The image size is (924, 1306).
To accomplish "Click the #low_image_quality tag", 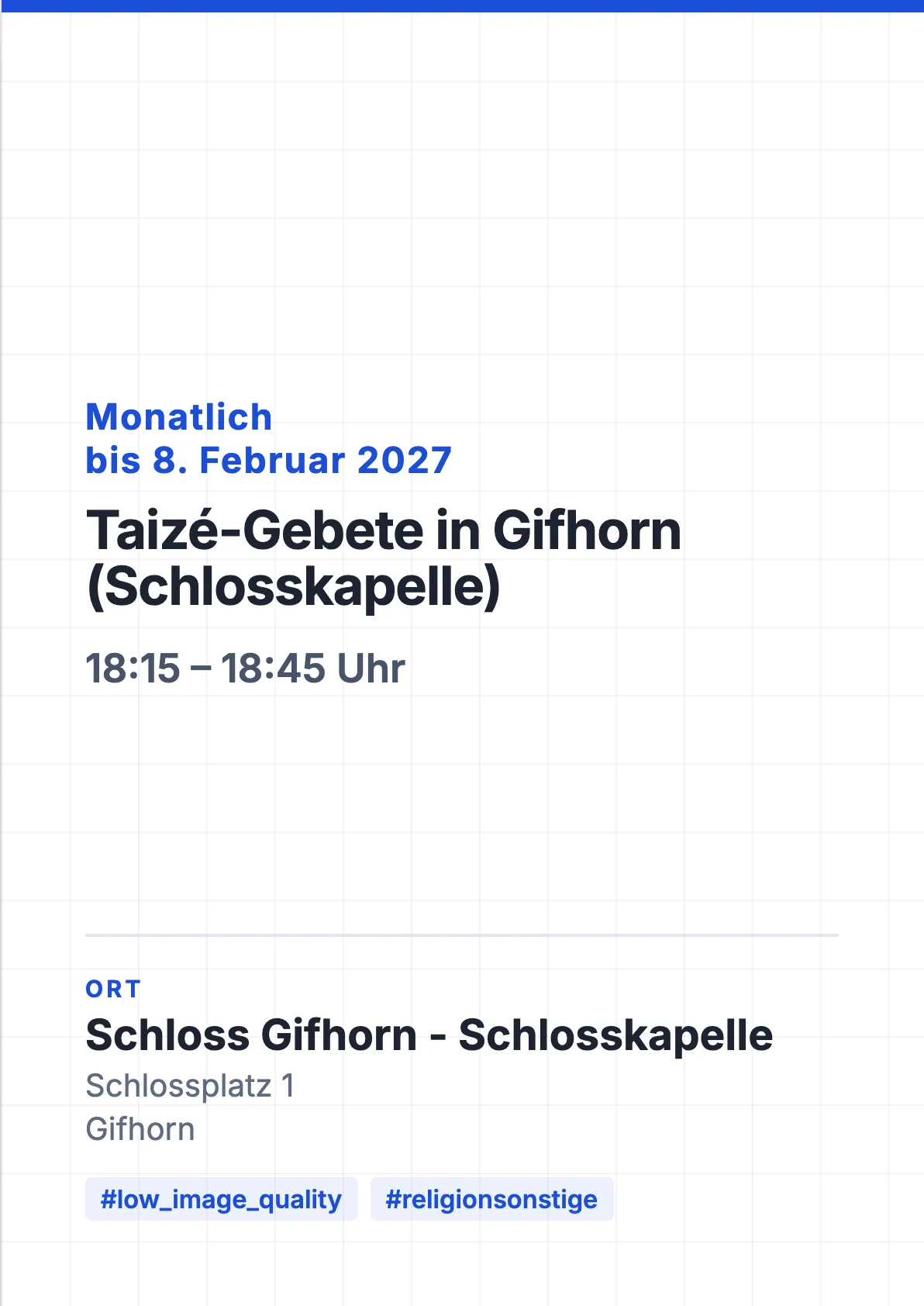I will 222,1199.
